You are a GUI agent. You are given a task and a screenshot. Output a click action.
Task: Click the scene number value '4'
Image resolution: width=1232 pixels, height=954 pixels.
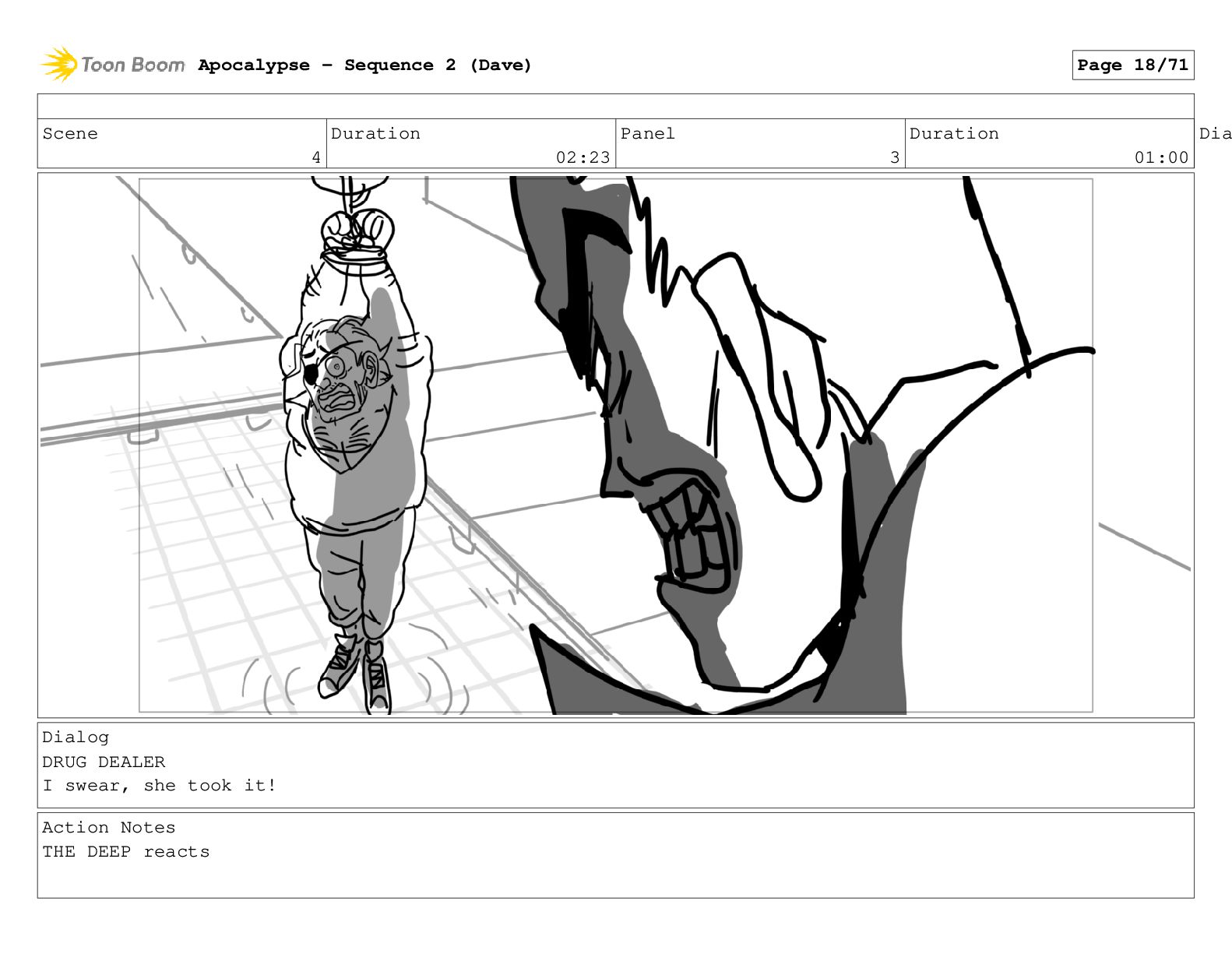click(x=316, y=157)
